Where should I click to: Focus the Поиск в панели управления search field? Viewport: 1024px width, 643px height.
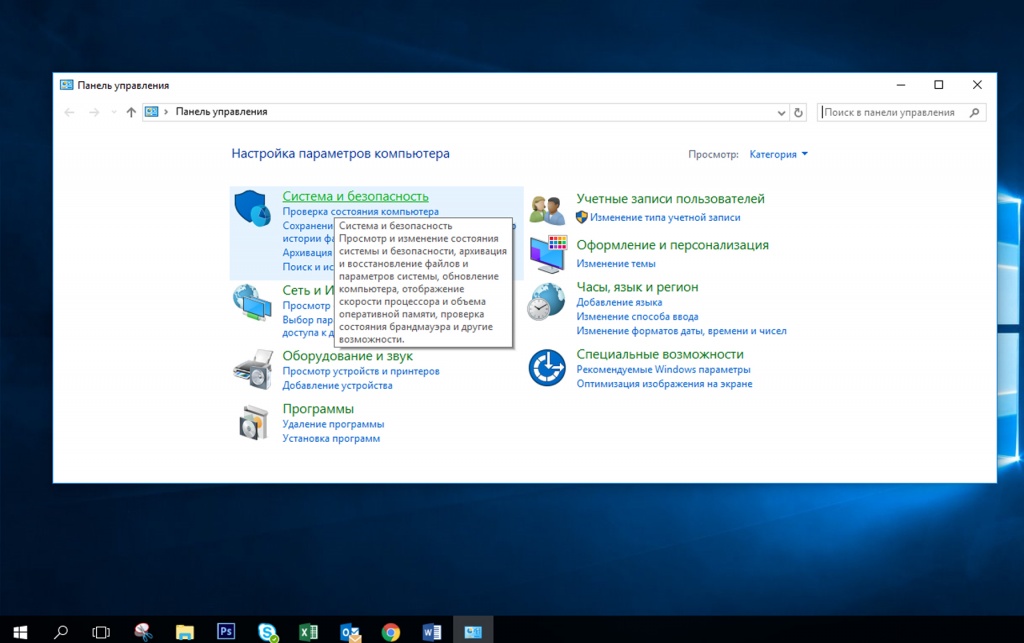pyautogui.click(x=901, y=112)
